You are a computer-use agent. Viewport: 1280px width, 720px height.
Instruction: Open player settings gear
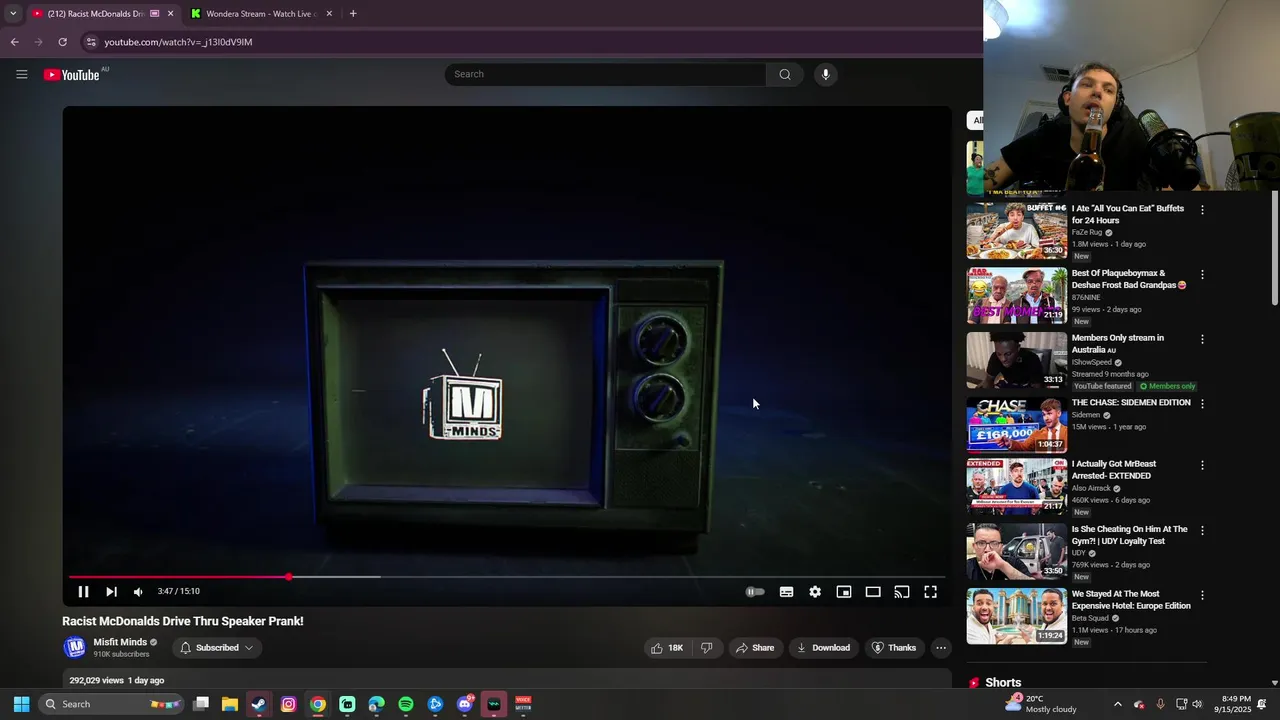[x=815, y=592]
